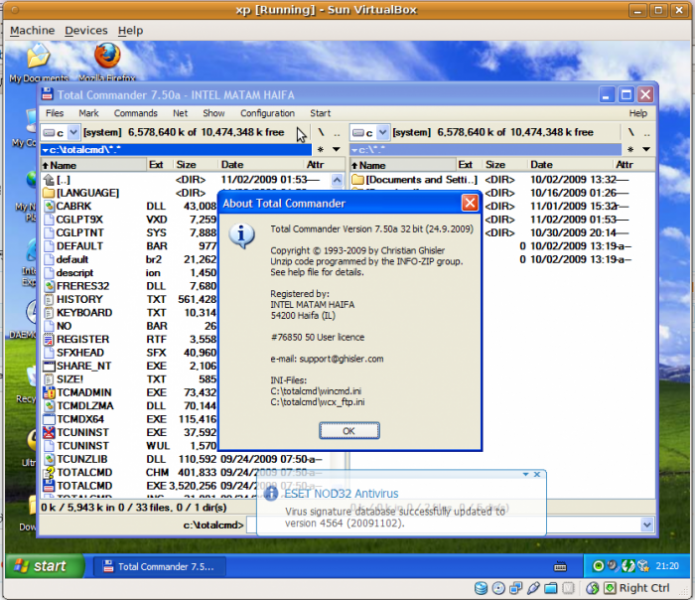Click the Windows start button
Screen dimensions: 695x600
[x=44, y=566]
